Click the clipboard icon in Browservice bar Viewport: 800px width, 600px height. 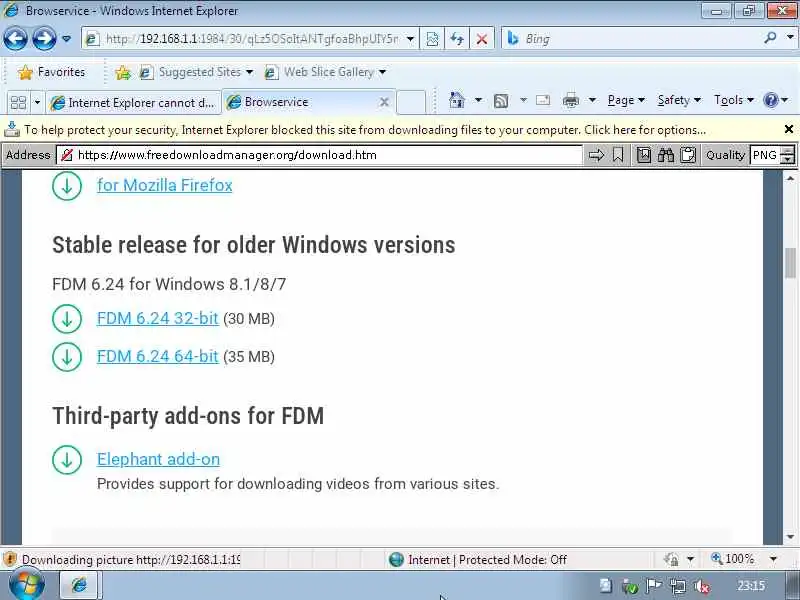click(x=688, y=155)
